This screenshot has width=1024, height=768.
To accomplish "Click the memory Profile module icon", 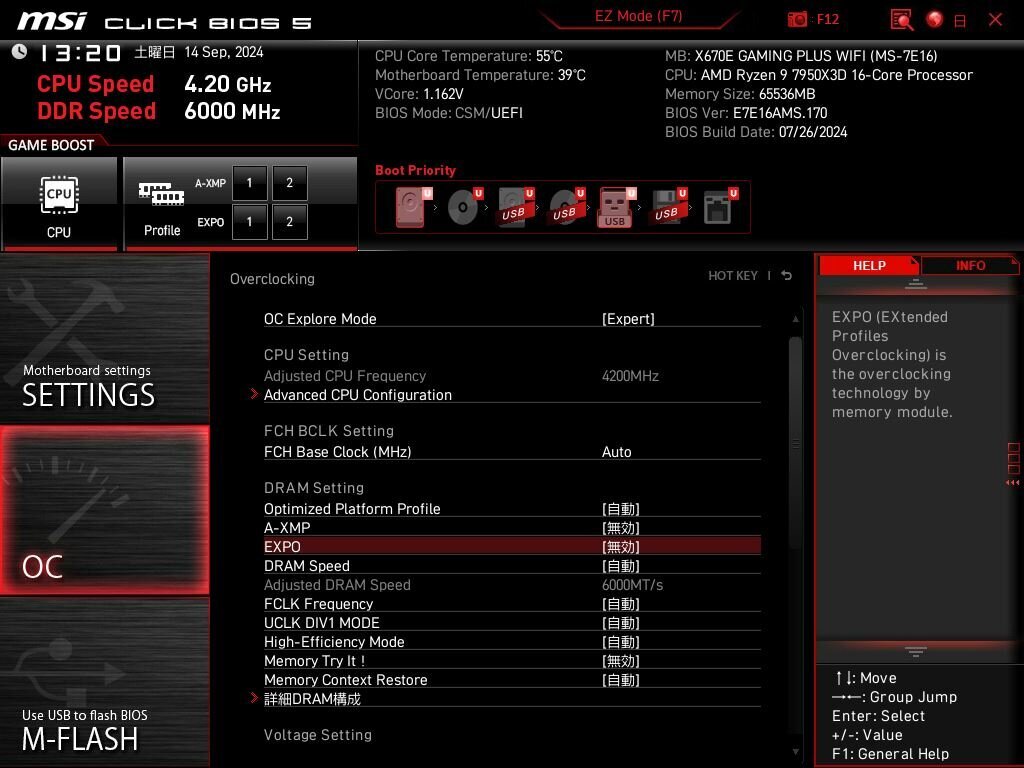I will [161, 194].
